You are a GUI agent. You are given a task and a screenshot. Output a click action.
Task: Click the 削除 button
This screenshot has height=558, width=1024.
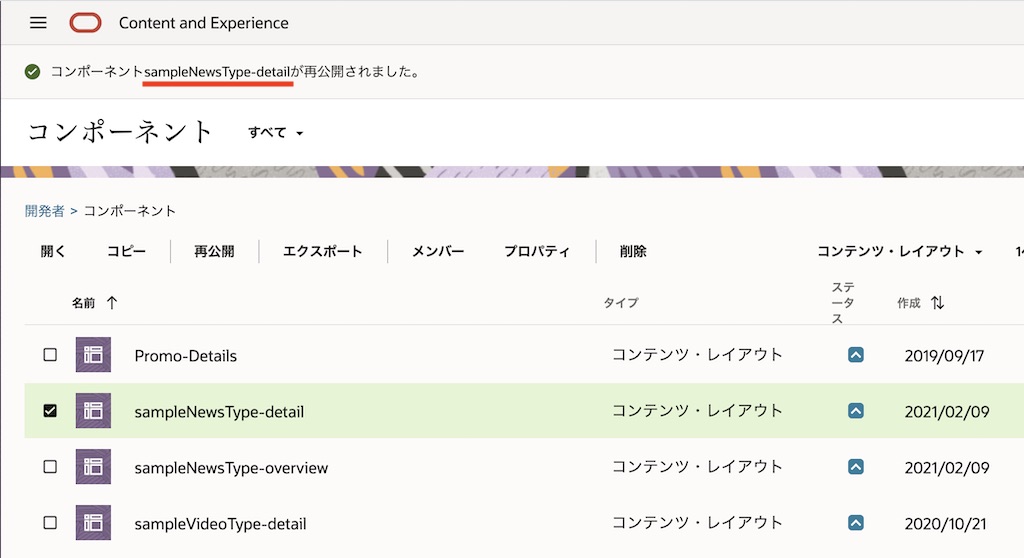coord(633,252)
